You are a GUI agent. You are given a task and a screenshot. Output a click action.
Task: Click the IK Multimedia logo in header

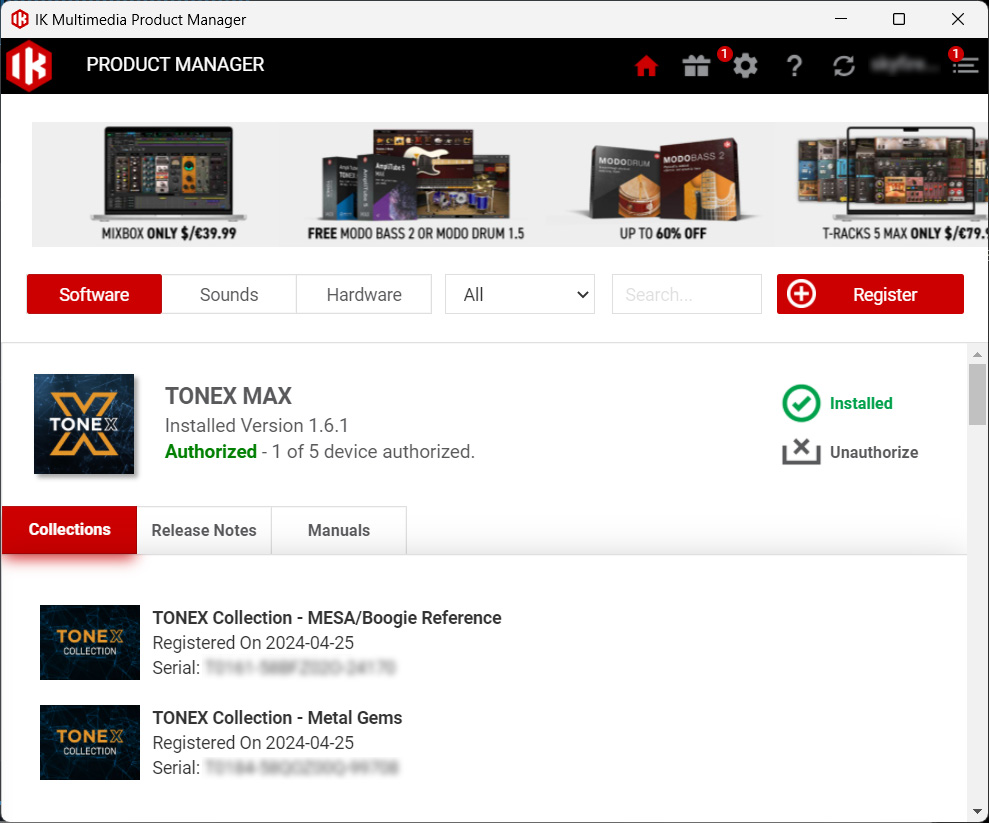[x=28, y=66]
